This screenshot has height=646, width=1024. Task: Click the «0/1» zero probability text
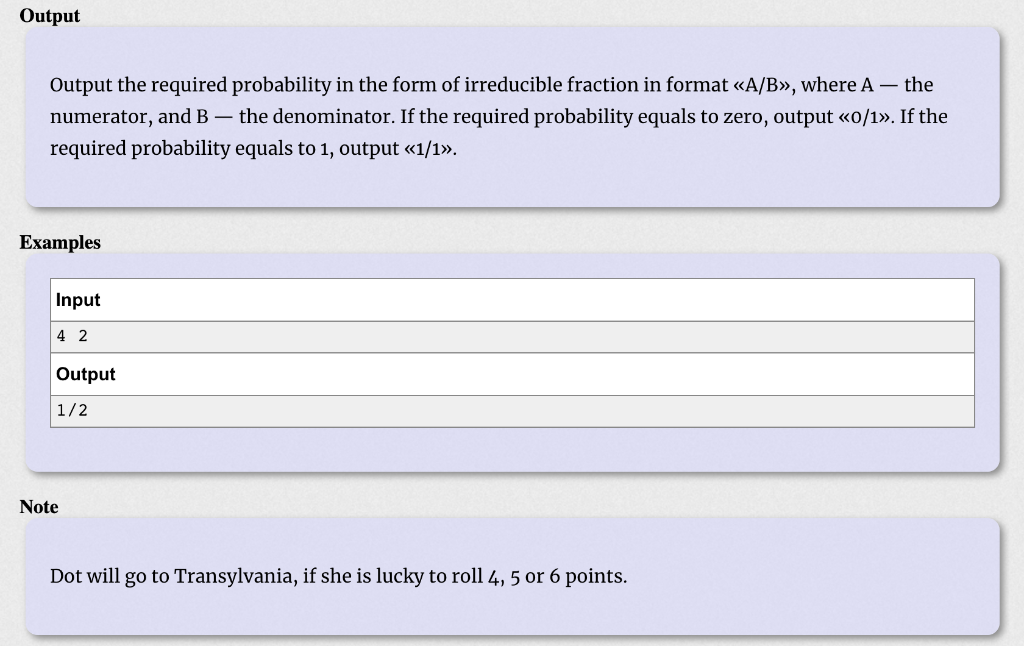tap(865, 117)
